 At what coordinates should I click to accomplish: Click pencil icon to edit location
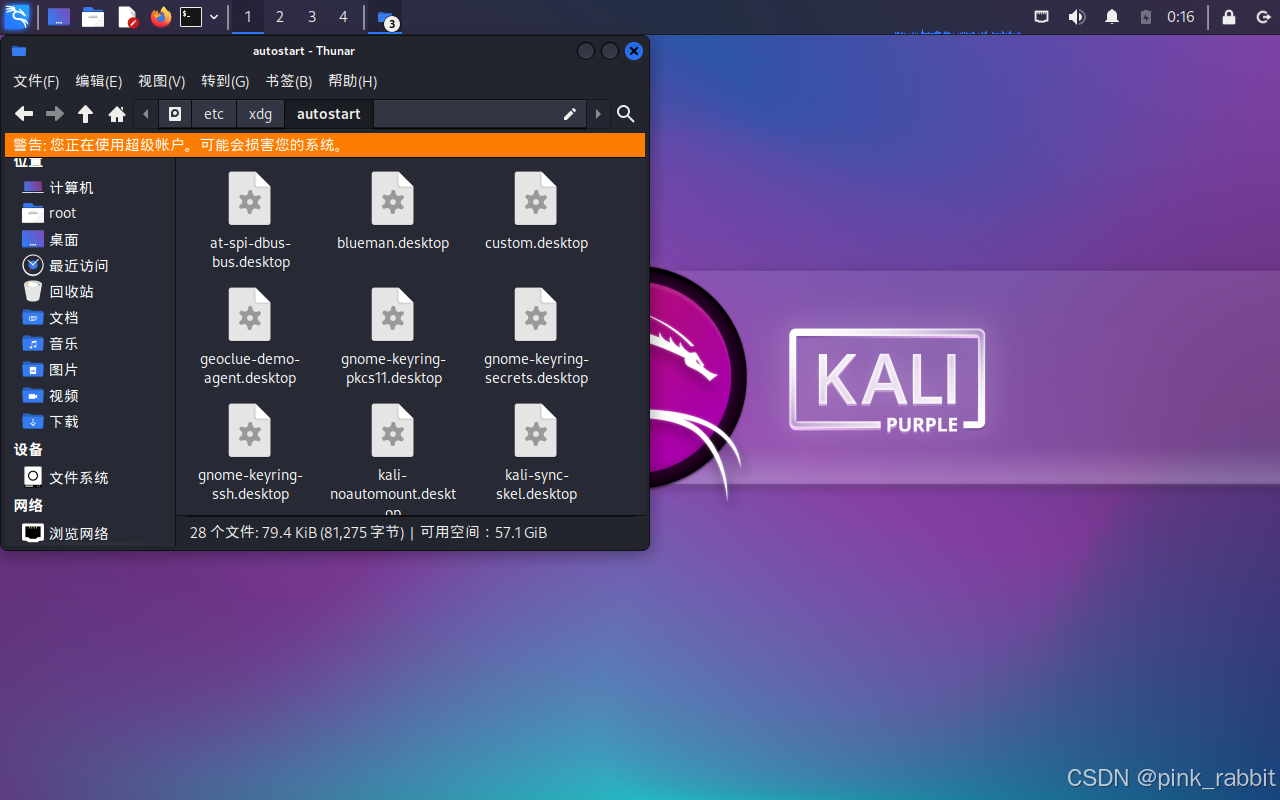pyautogui.click(x=570, y=114)
